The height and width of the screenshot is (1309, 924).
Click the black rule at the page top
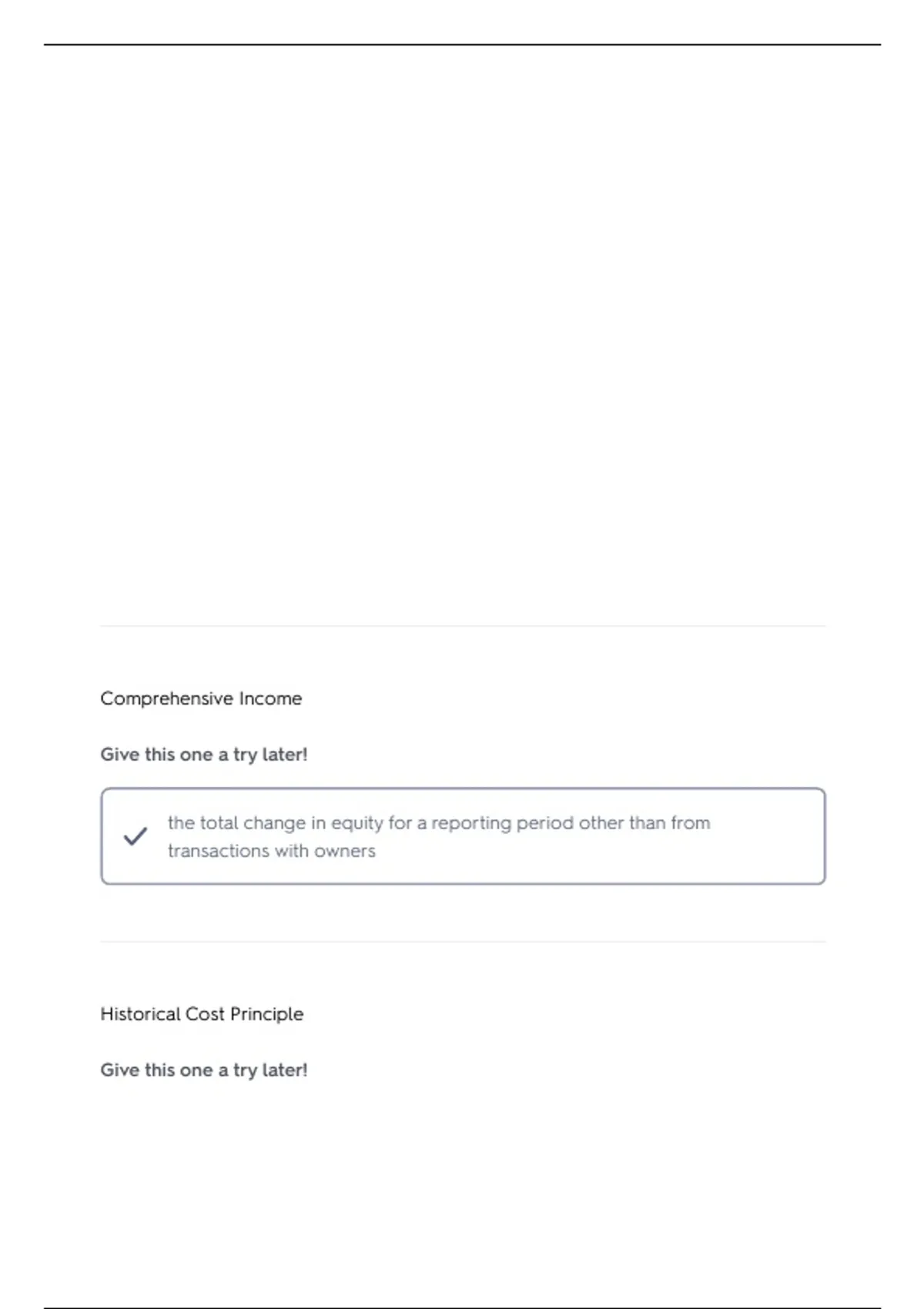tap(462, 45)
